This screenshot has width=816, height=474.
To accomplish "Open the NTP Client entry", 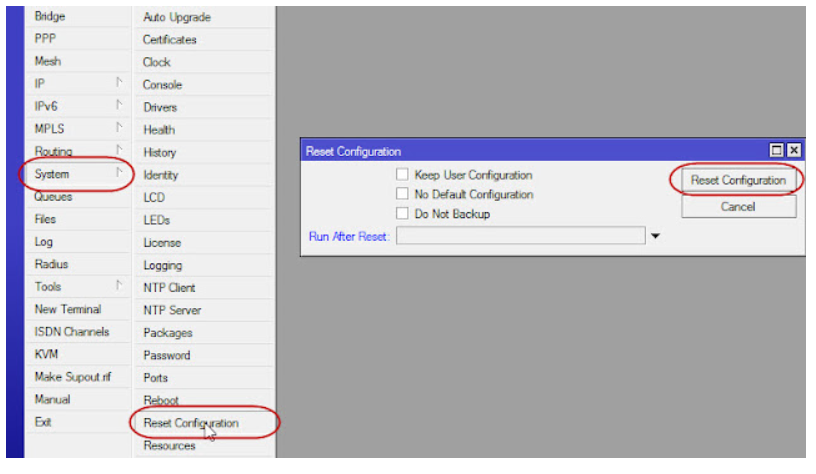I will point(169,287).
